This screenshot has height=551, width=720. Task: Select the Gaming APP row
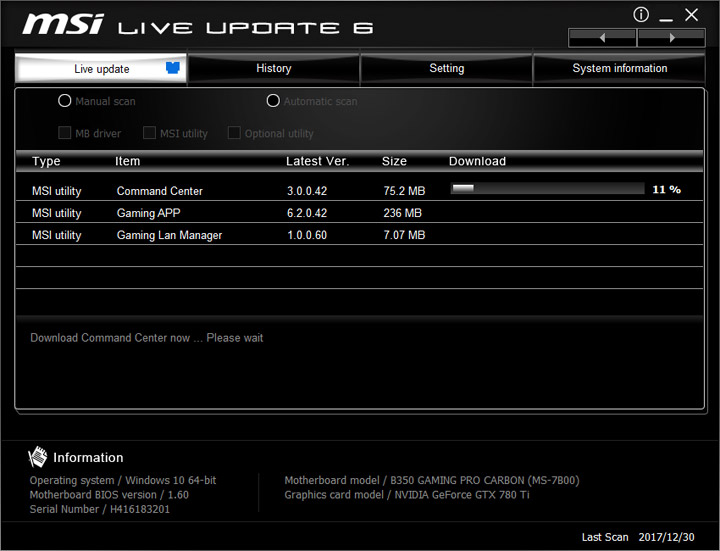click(x=360, y=212)
